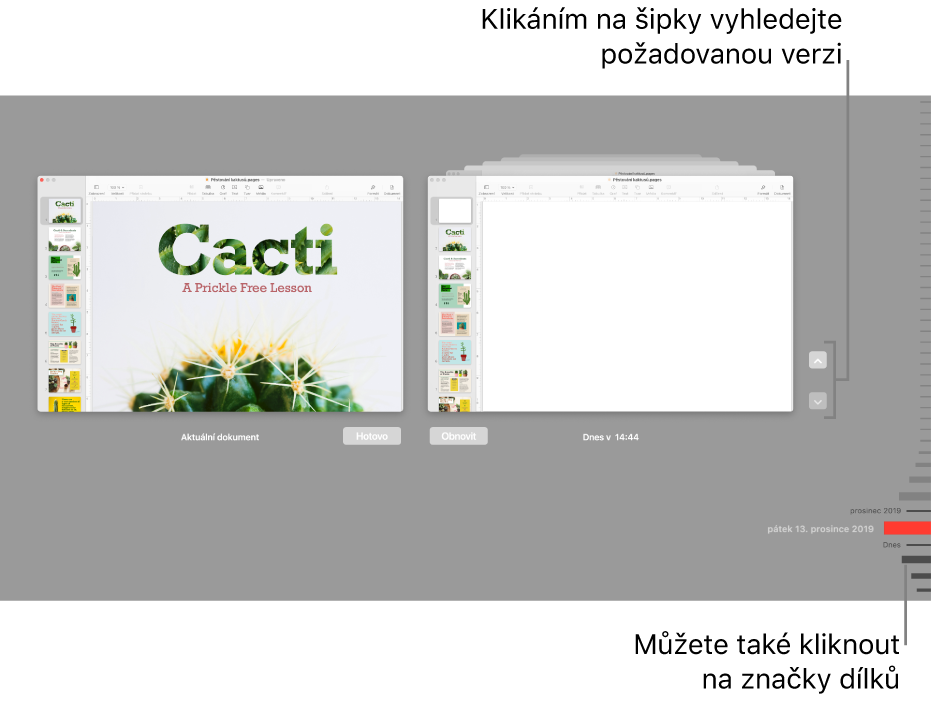The width and height of the screenshot is (931, 705).
Task: Click Text icon in current document toolbar
Action: 235,189
